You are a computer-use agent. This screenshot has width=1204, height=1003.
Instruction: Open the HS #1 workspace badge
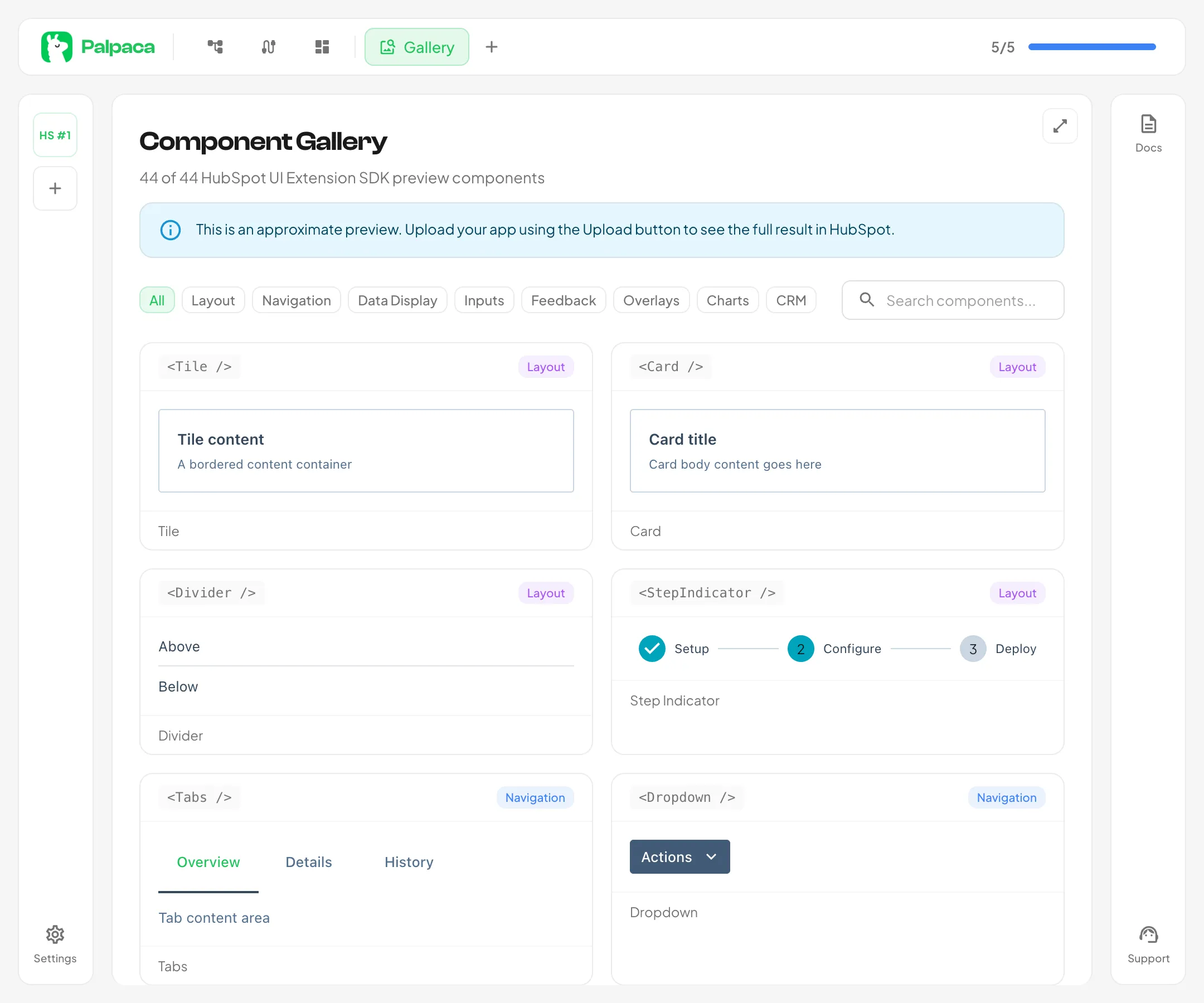click(x=55, y=134)
